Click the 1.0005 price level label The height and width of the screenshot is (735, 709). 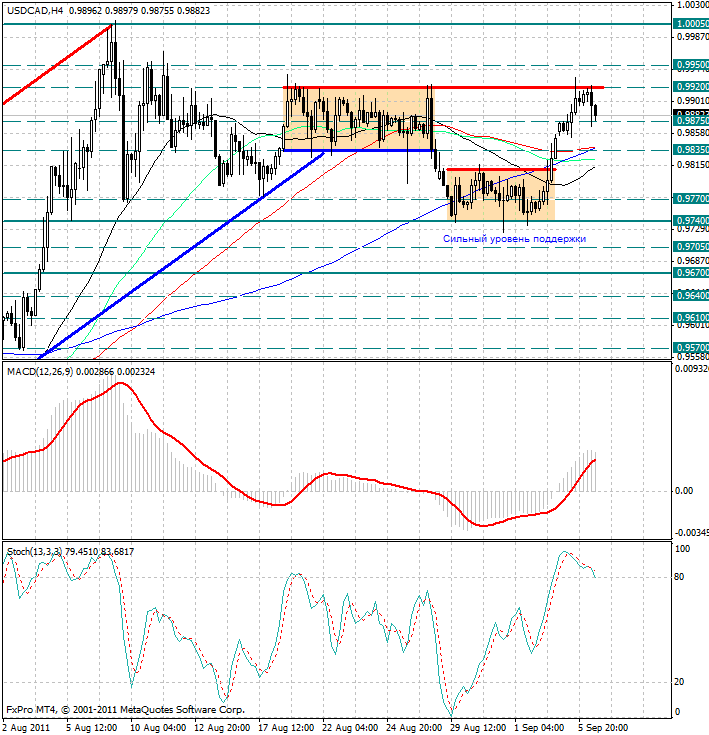691,23
